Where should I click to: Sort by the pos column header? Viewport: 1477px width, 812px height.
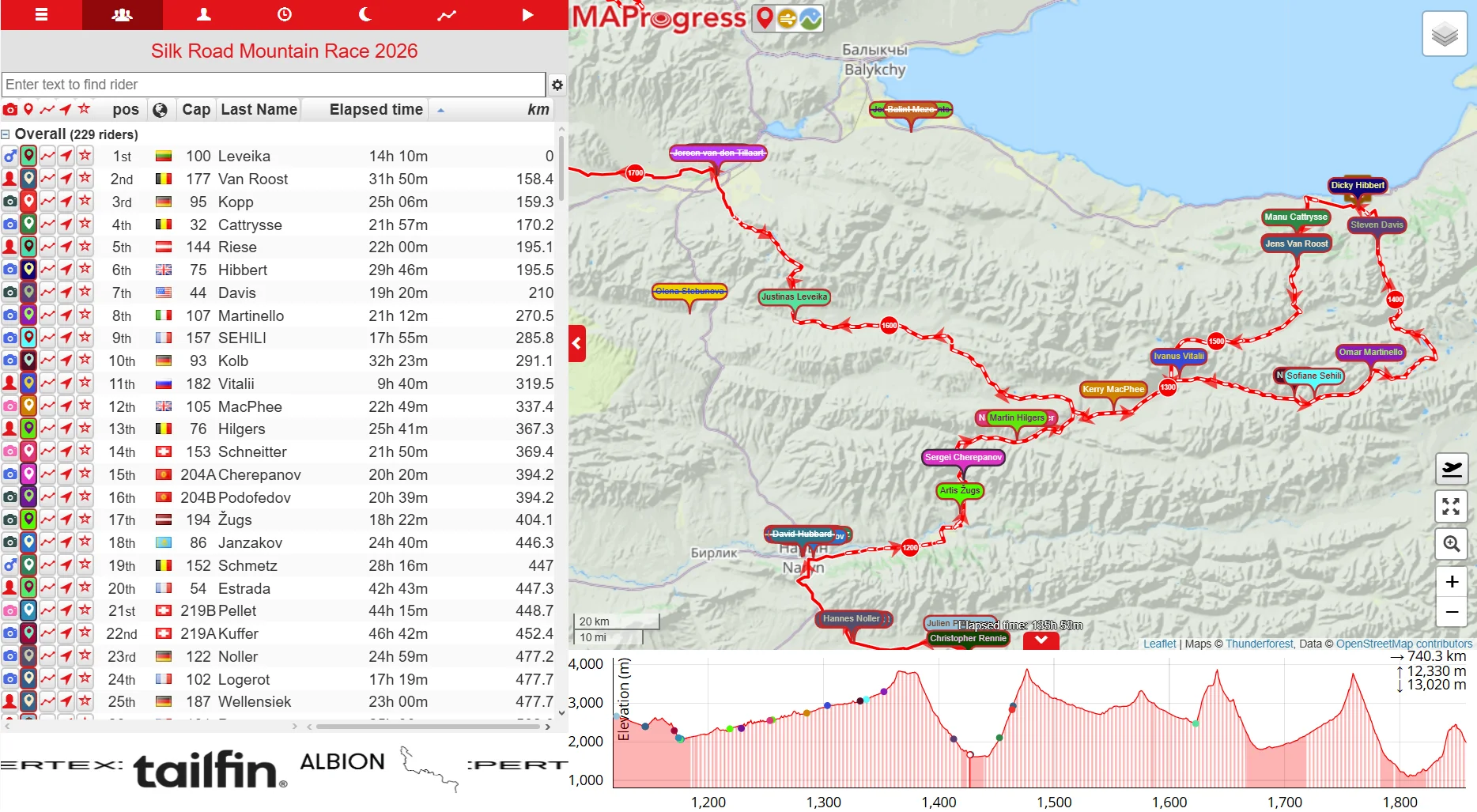[126, 110]
